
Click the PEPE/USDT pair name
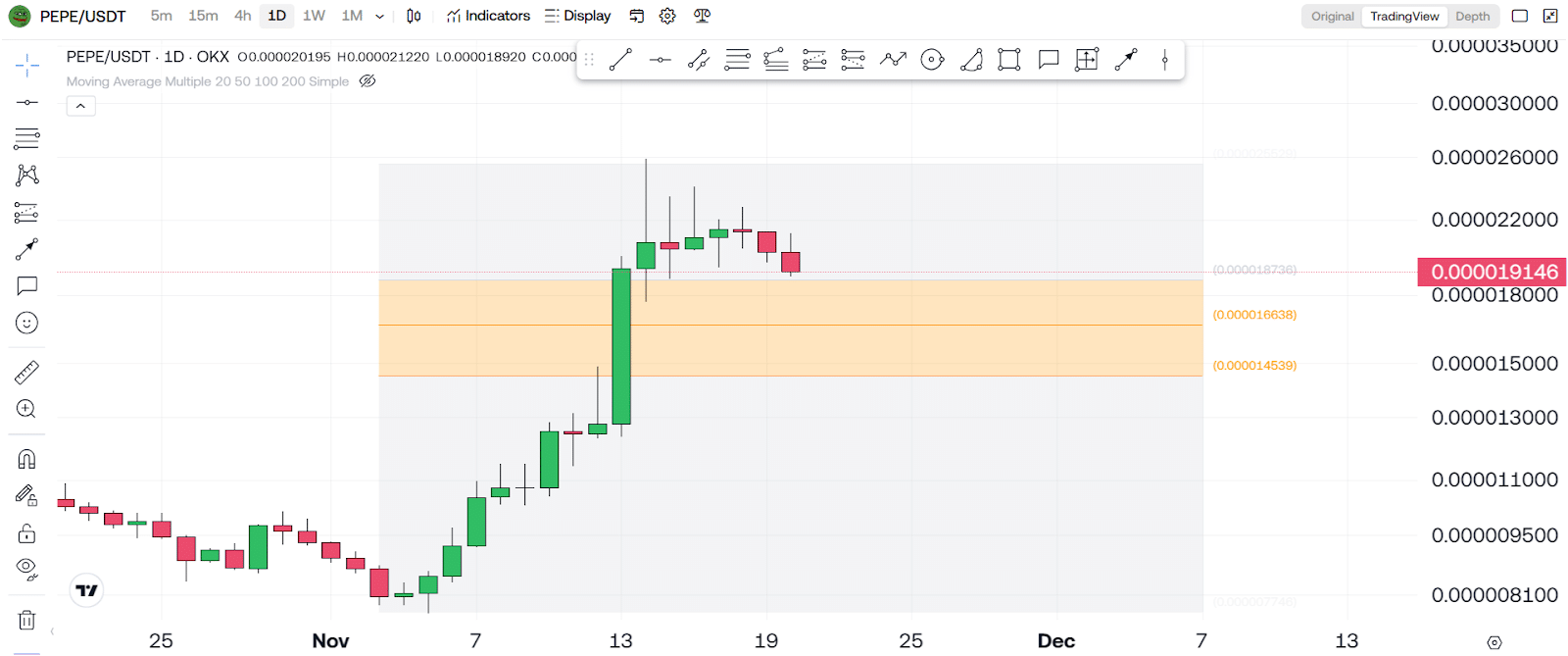[83, 17]
